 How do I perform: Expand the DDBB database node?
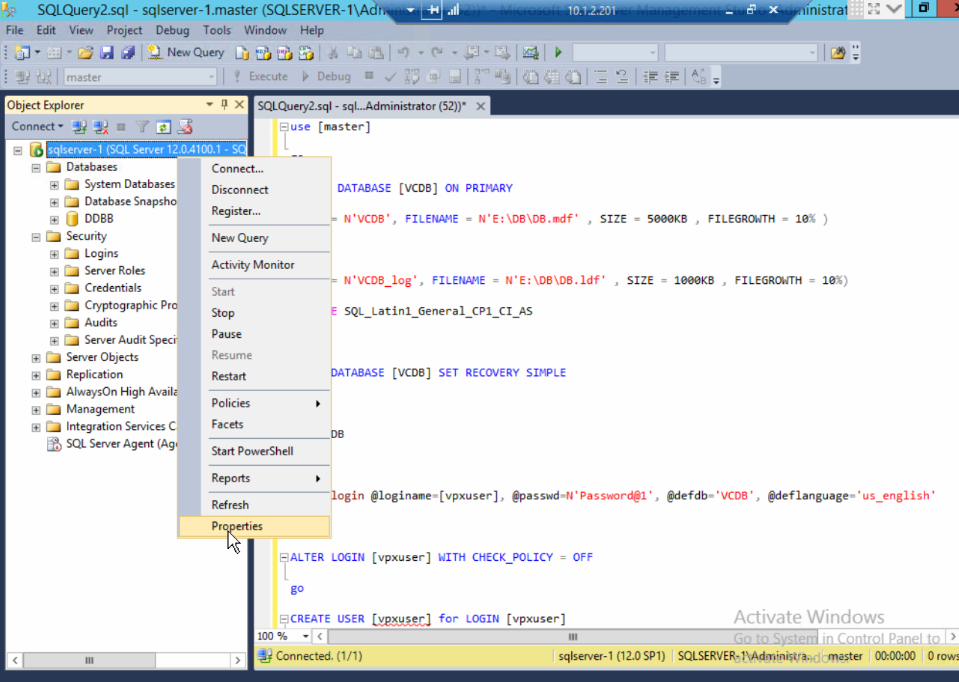tap(54, 220)
